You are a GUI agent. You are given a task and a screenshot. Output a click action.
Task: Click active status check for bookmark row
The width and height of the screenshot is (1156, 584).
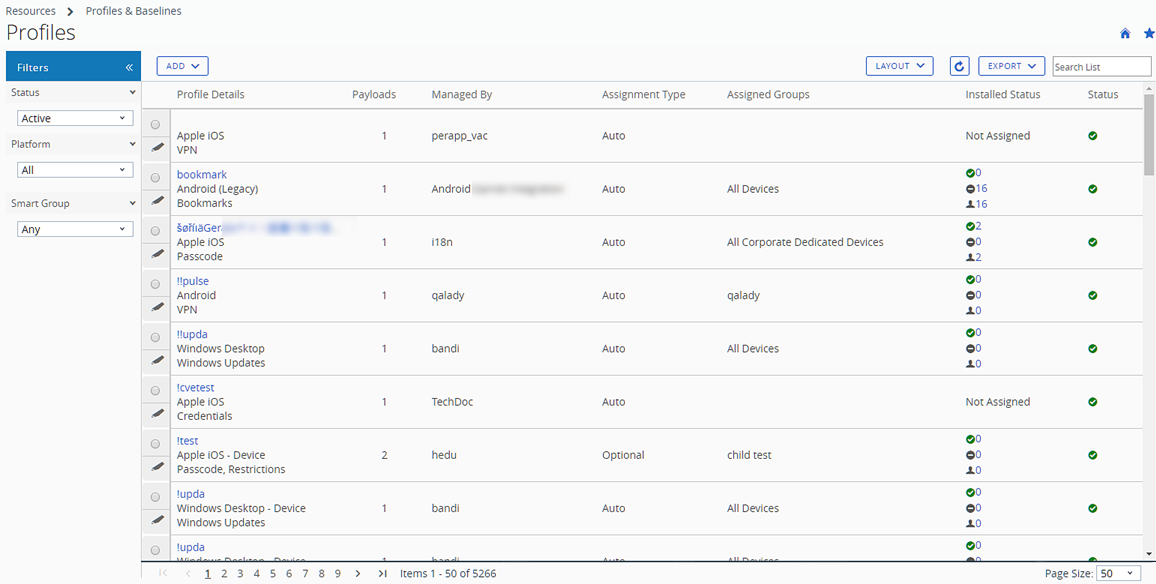(1093, 189)
